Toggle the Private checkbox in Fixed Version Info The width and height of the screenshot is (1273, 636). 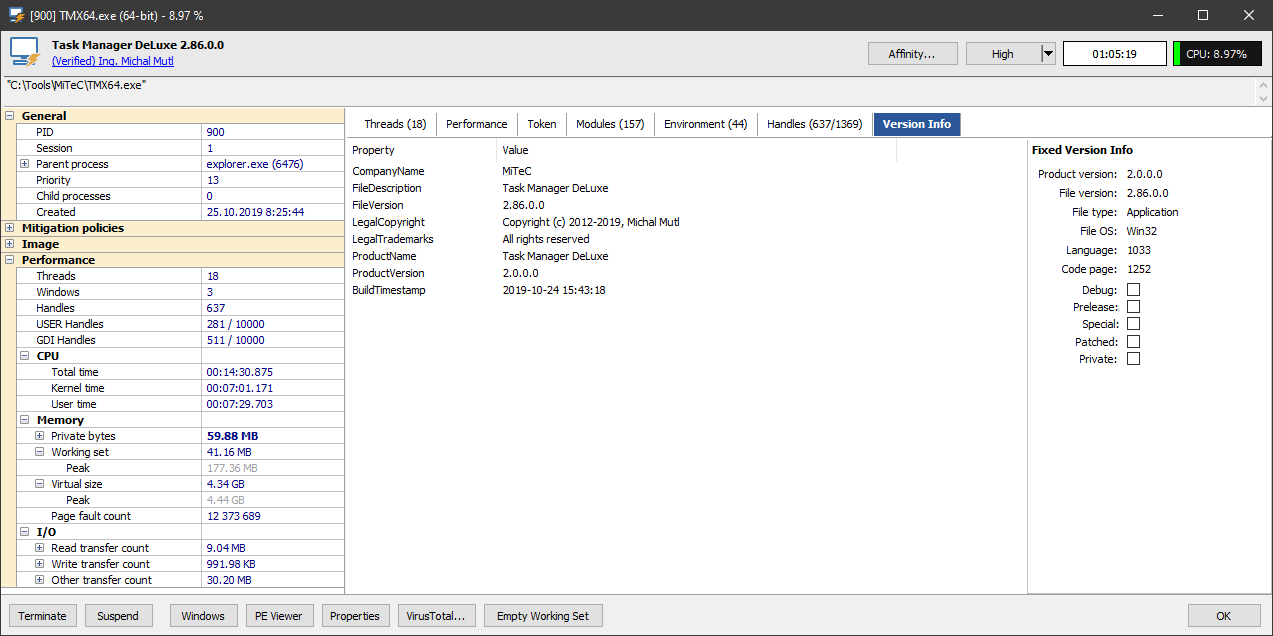(1133, 359)
